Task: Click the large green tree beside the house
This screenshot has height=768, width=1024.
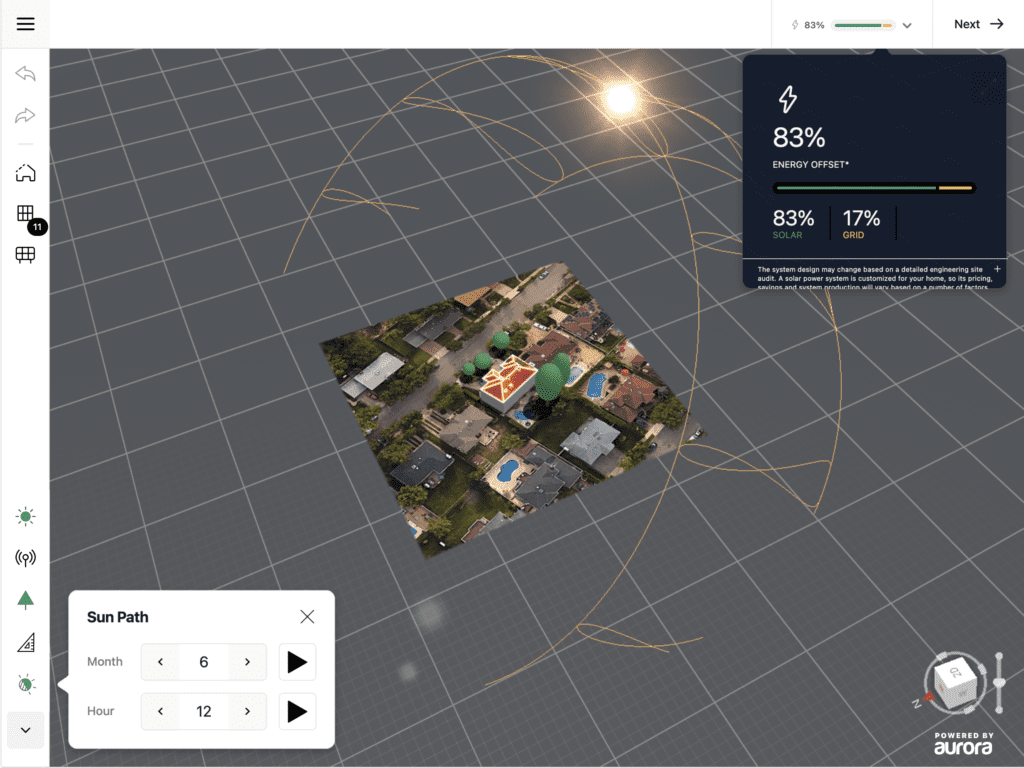Action: point(550,381)
